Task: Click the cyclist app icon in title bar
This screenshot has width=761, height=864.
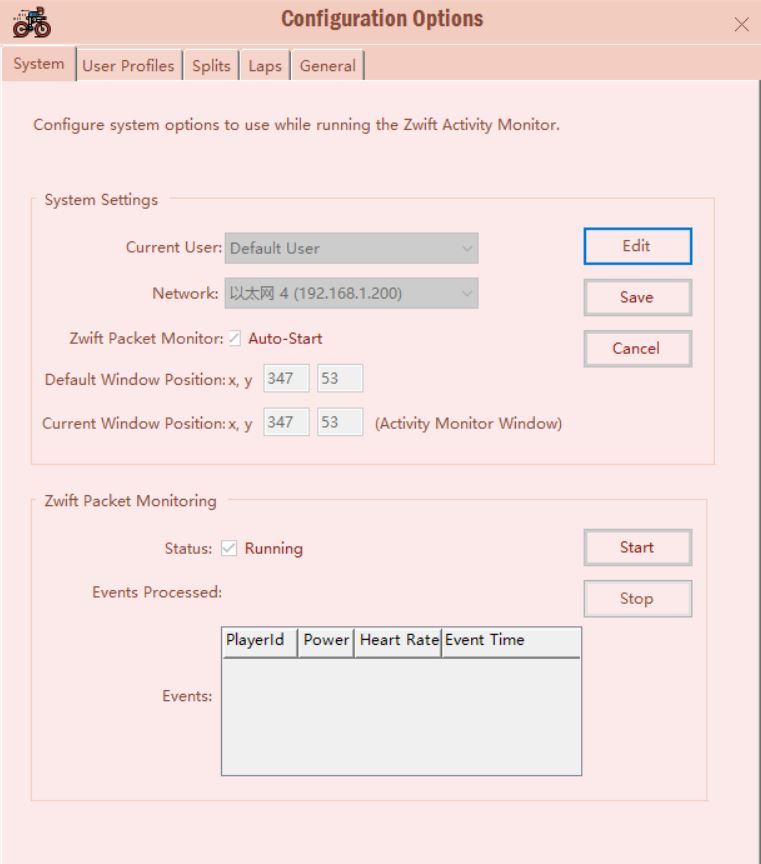Action: [x=32, y=23]
